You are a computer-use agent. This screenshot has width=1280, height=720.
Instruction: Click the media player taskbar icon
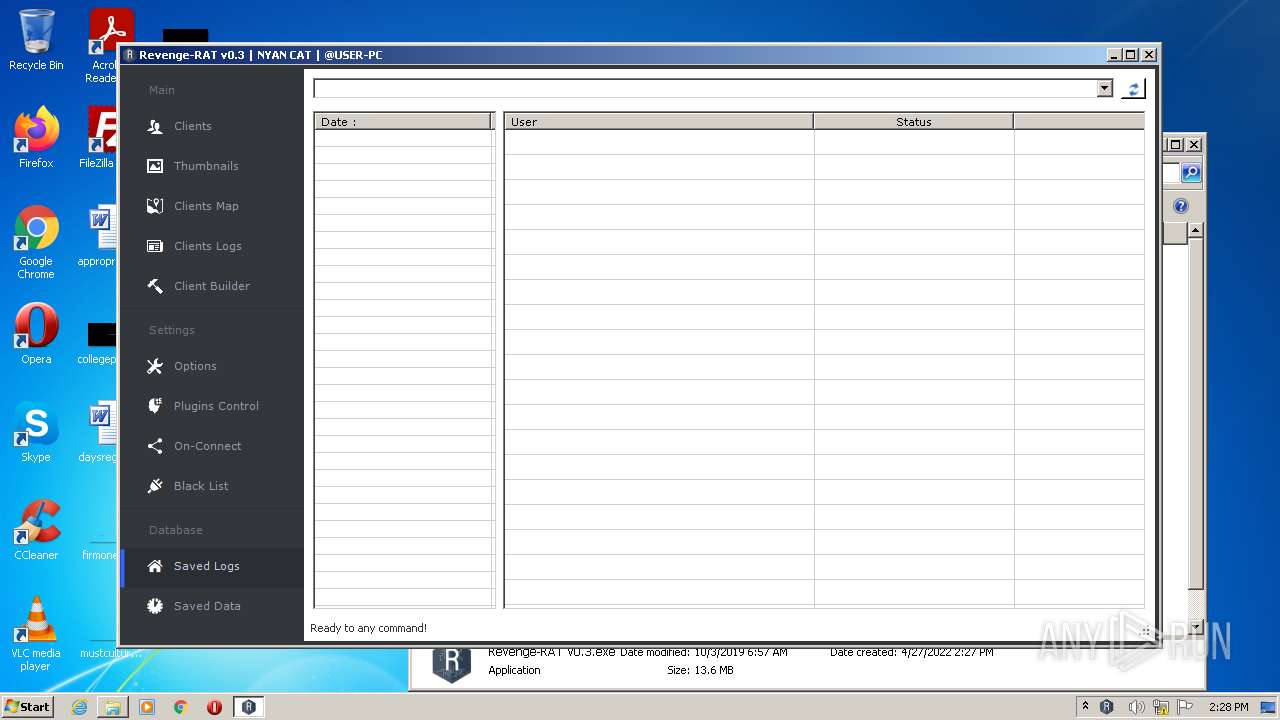pyautogui.click(x=147, y=707)
